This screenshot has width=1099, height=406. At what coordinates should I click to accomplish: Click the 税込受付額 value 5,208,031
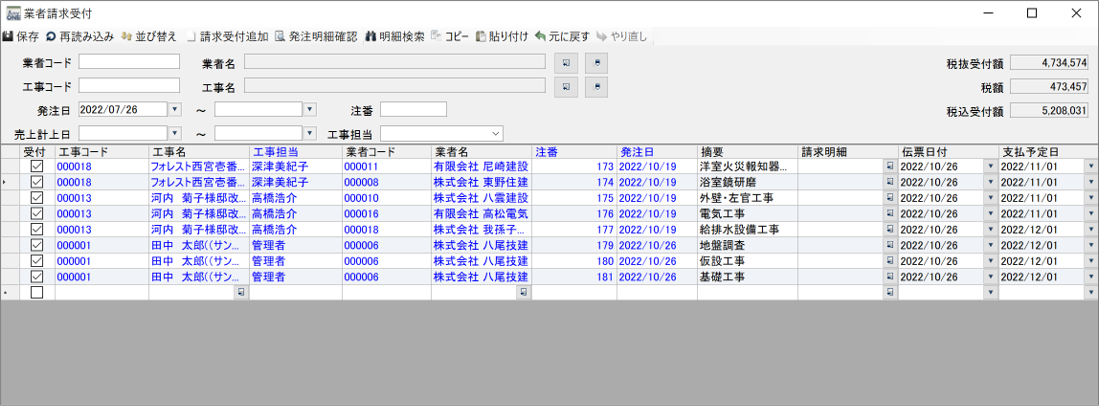pyautogui.click(x=1049, y=111)
